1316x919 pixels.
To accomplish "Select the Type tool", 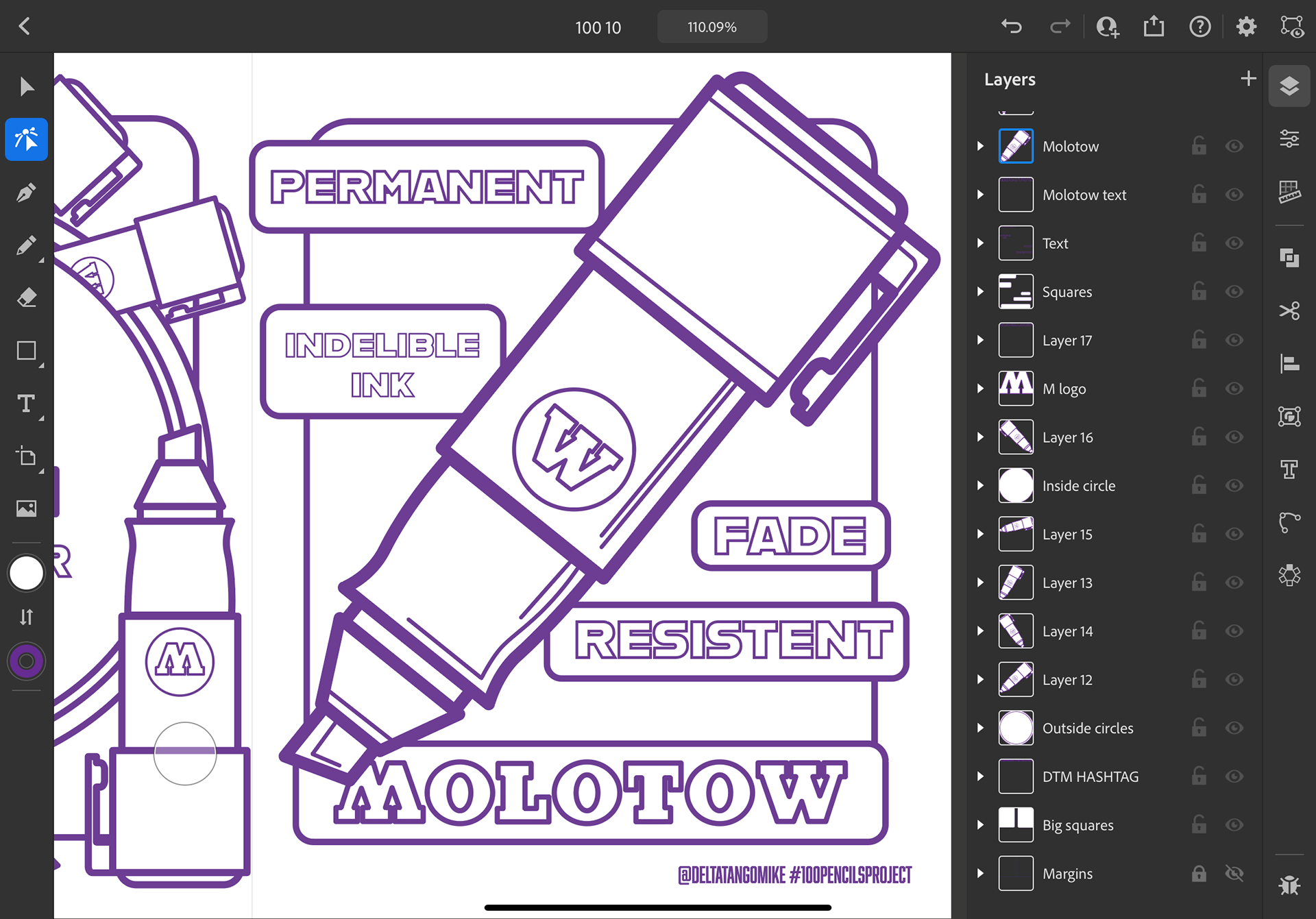I will [x=26, y=404].
